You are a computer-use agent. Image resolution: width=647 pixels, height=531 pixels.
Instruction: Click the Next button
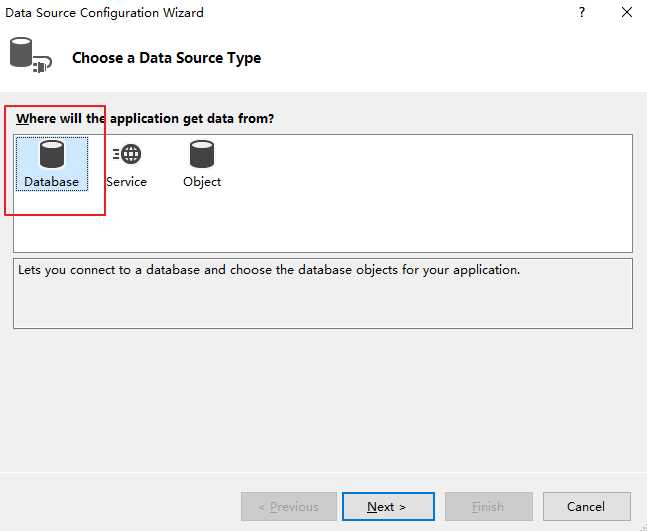point(388,506)
